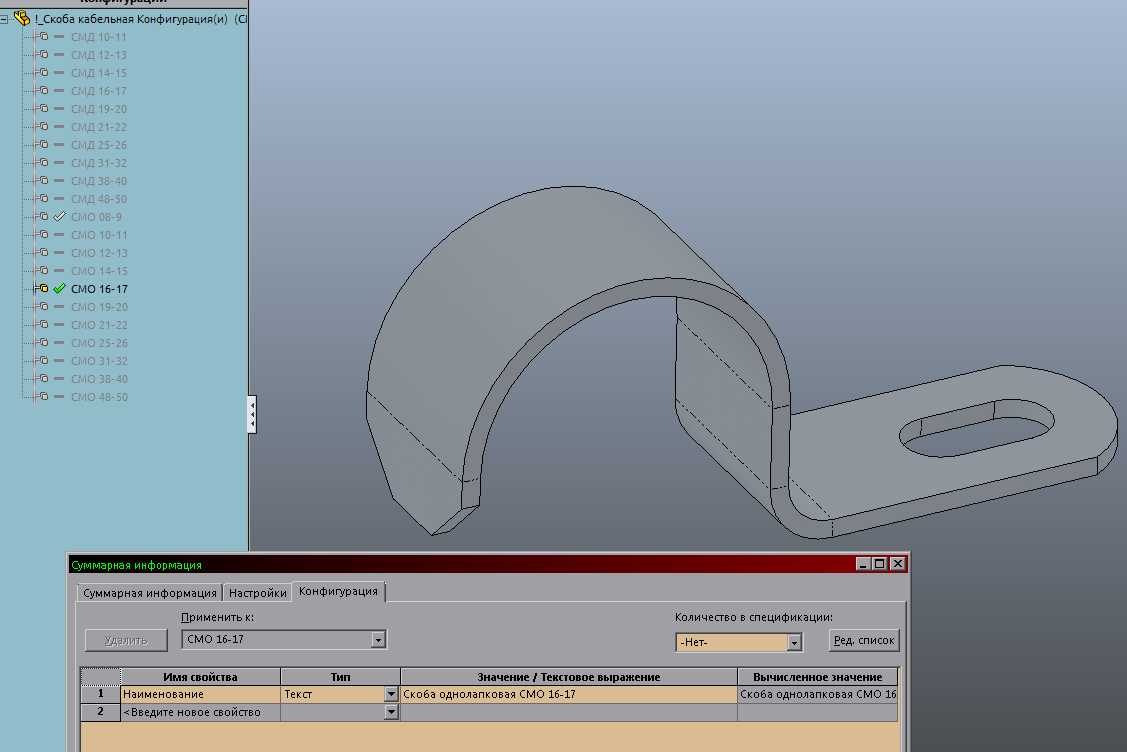The image size is (1127, 752).
Task: Click the panel splitter collapse handle
Action: (x=252, y=414)
